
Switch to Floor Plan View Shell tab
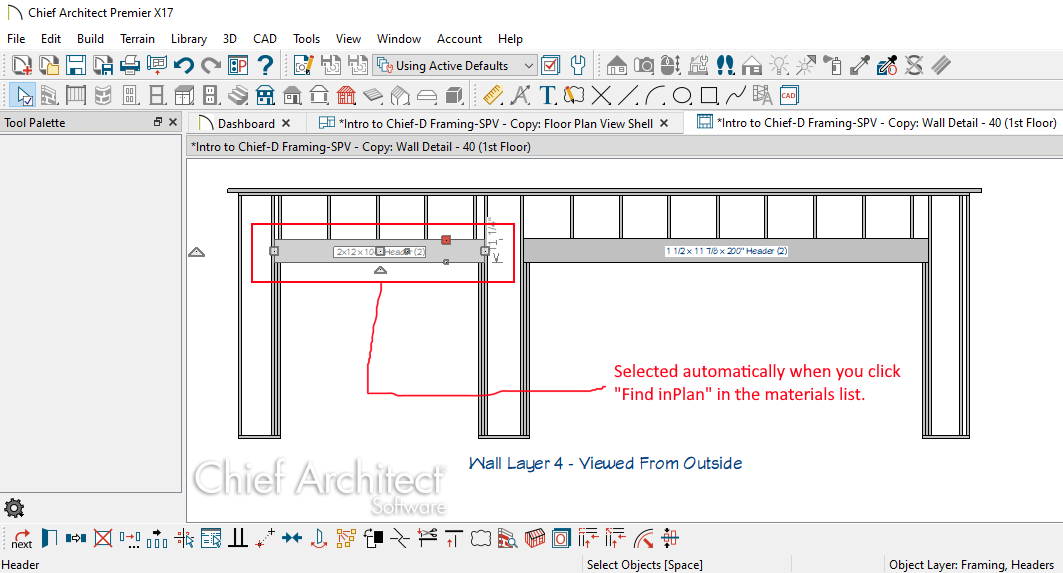click(x=495, y=123)
